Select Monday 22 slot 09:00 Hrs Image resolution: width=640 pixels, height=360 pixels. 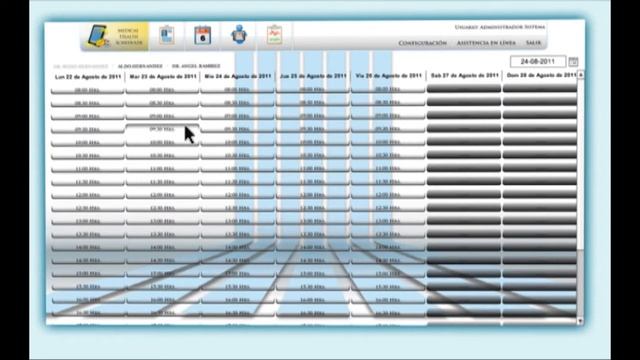pos(87,117)
